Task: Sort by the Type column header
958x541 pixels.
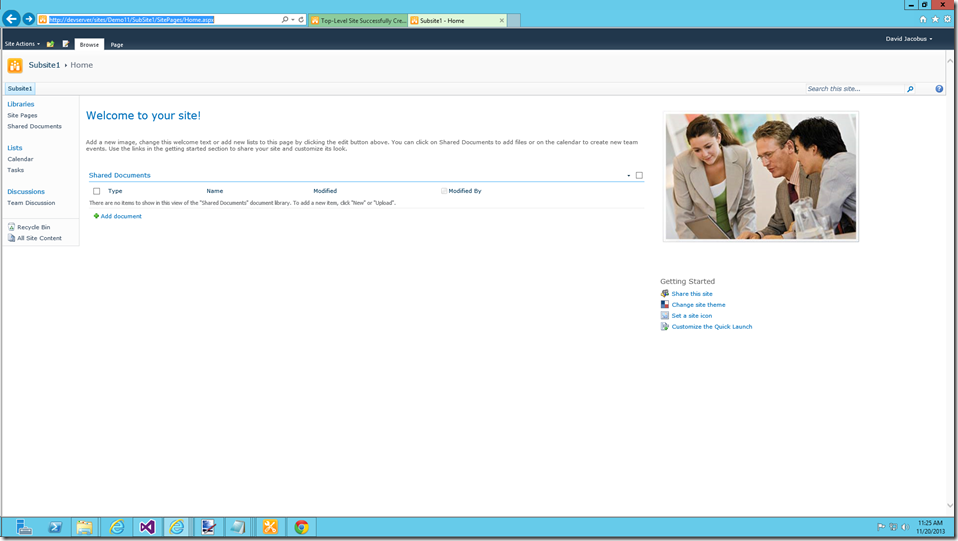Action: [x=115, y=191]
